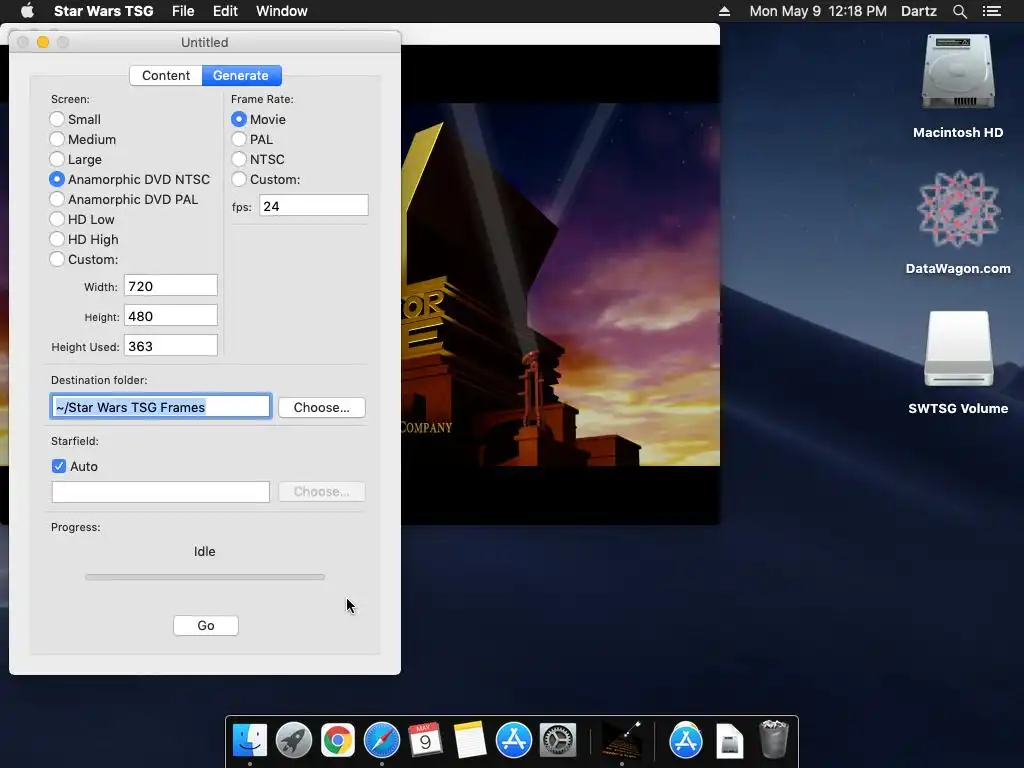Open Safari compass in Dock

coord(381,741)
